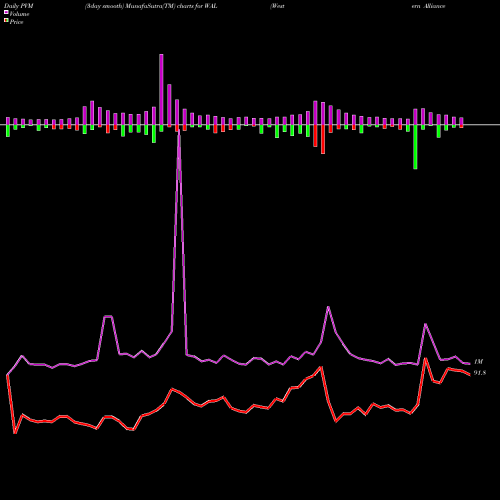Click the '(3day smooth)' subtitle text
The width and height of the screenshot is (500, 500).
(x=103, y=6)
